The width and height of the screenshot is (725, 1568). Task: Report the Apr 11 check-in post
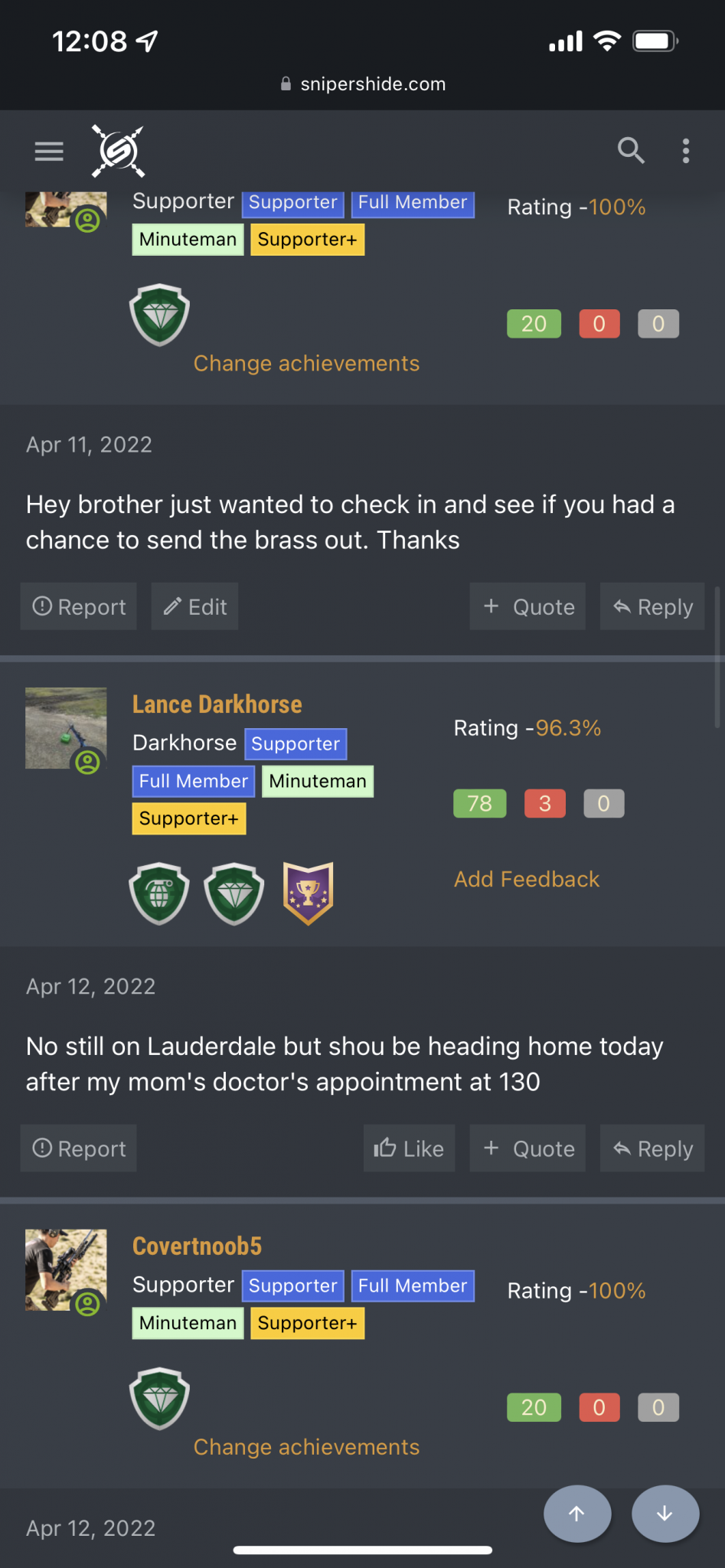79,606
